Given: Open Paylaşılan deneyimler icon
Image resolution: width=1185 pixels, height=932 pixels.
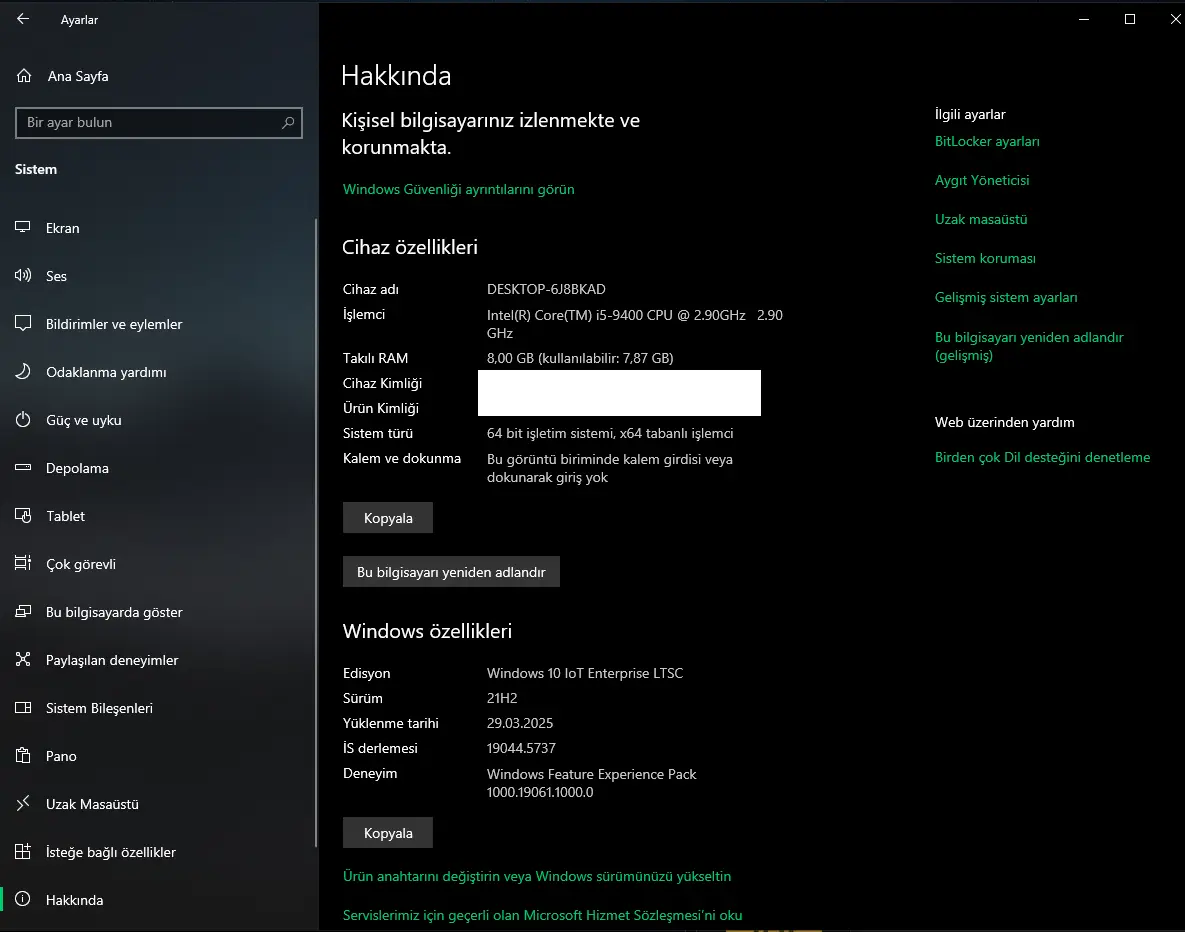Looking at the screenshot, I should (23, 659).
